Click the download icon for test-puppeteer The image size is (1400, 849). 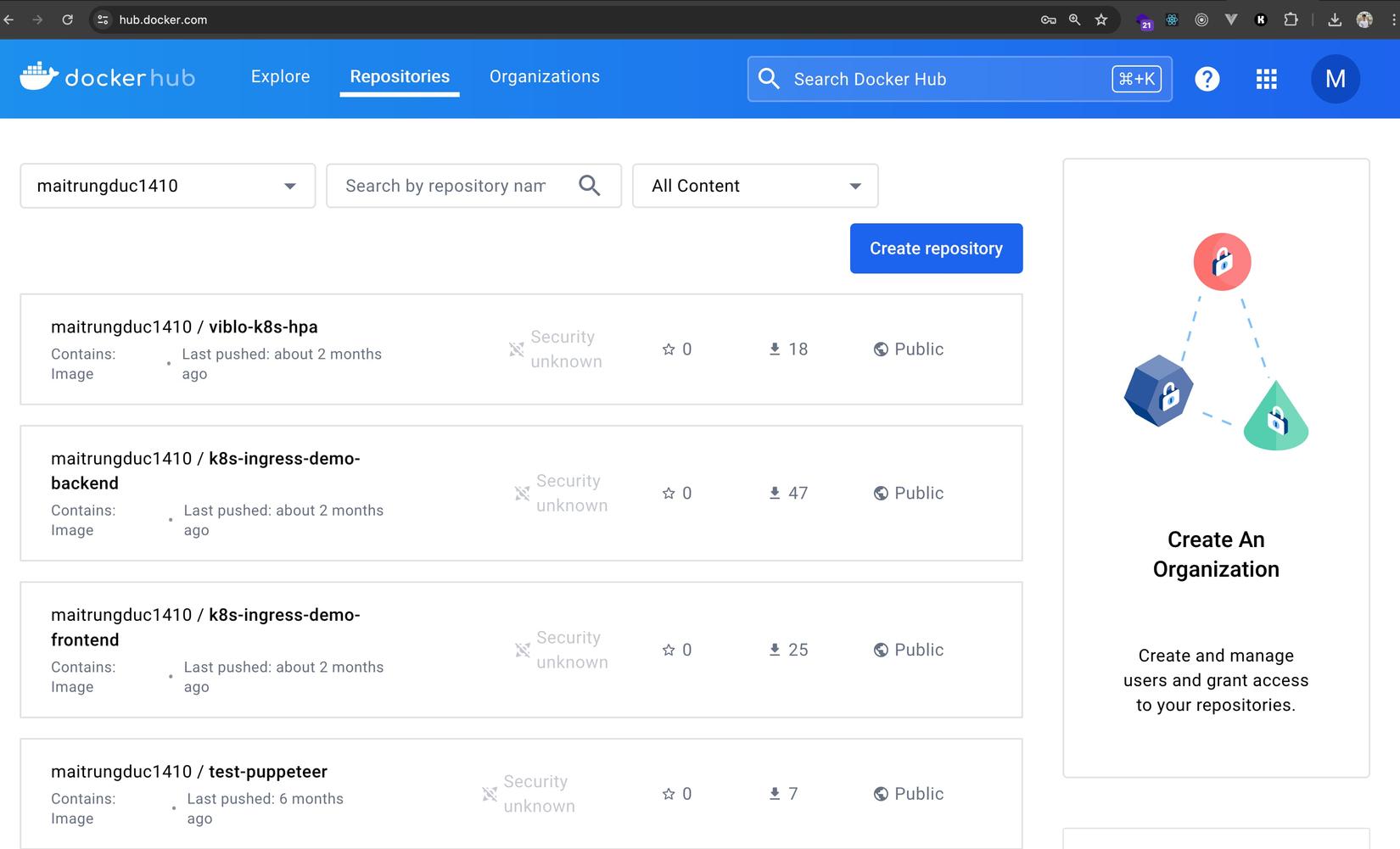coord(775,794)
